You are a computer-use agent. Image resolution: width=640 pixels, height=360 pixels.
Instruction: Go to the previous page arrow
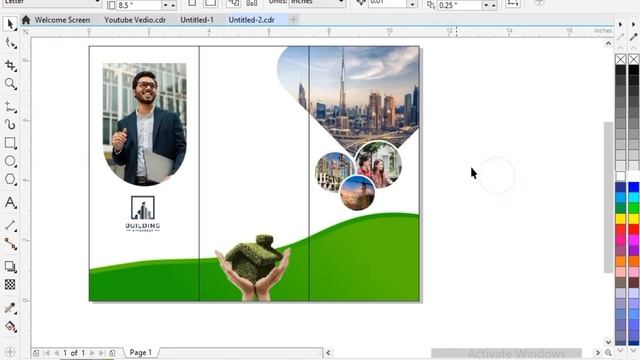(56, 353)
